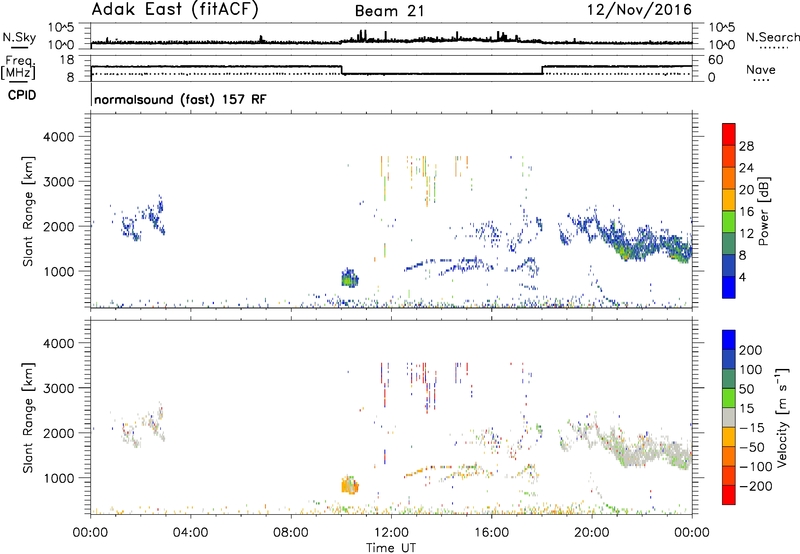Click the frequency step-up at 18:00
Viewport: 800px width, 554px height.
(x=542, y=70)
